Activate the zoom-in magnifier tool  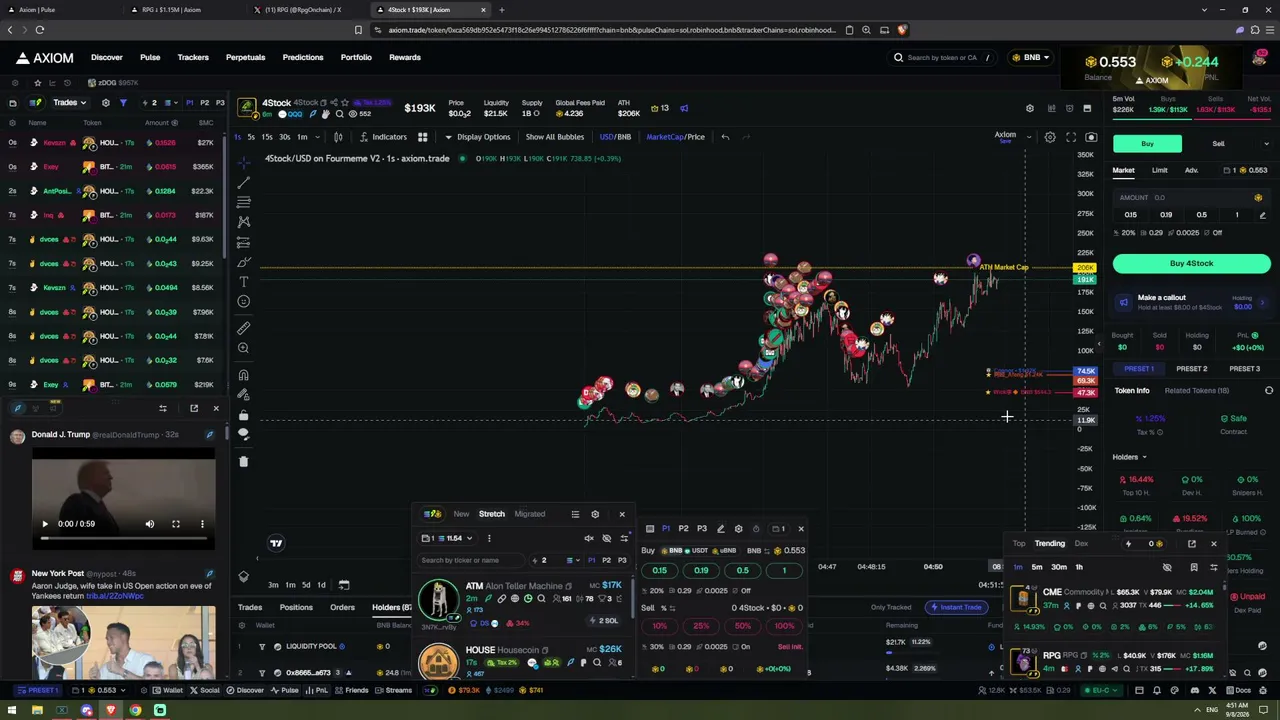point(243,348)
